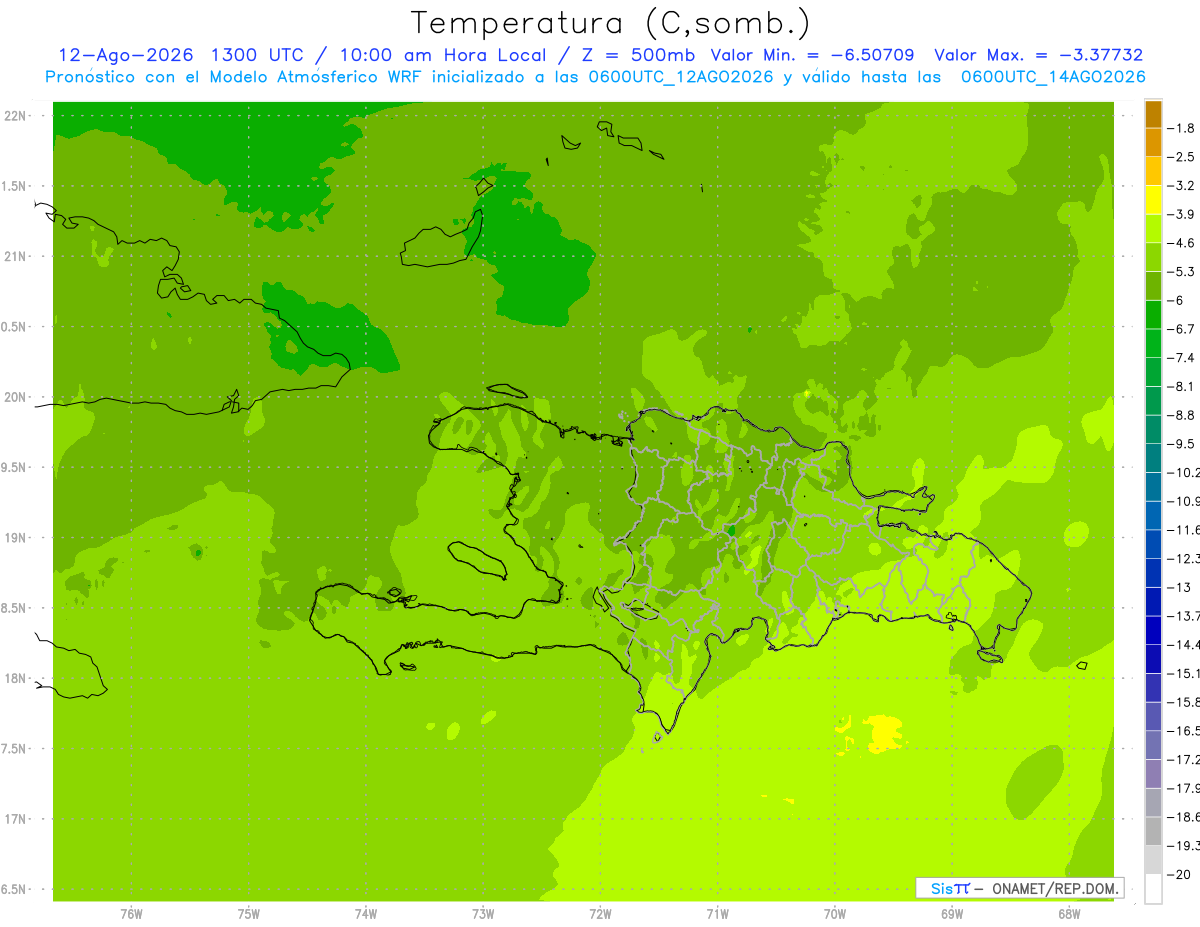This screenshot has width=1200, height=927.
Task: Select the "71W" longitude label
Action: [x=717, y=914]
